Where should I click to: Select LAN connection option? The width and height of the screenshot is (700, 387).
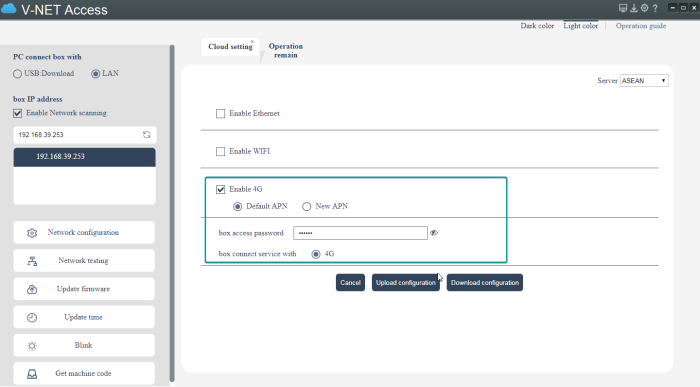coord(96,74)
